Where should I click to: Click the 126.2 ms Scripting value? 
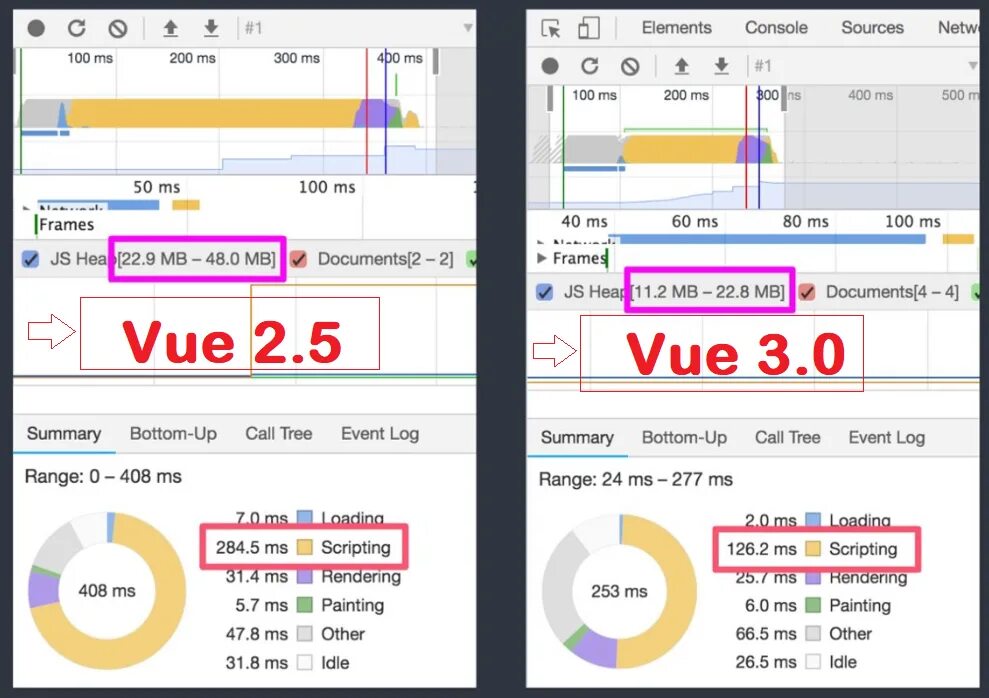pos(761,549)
